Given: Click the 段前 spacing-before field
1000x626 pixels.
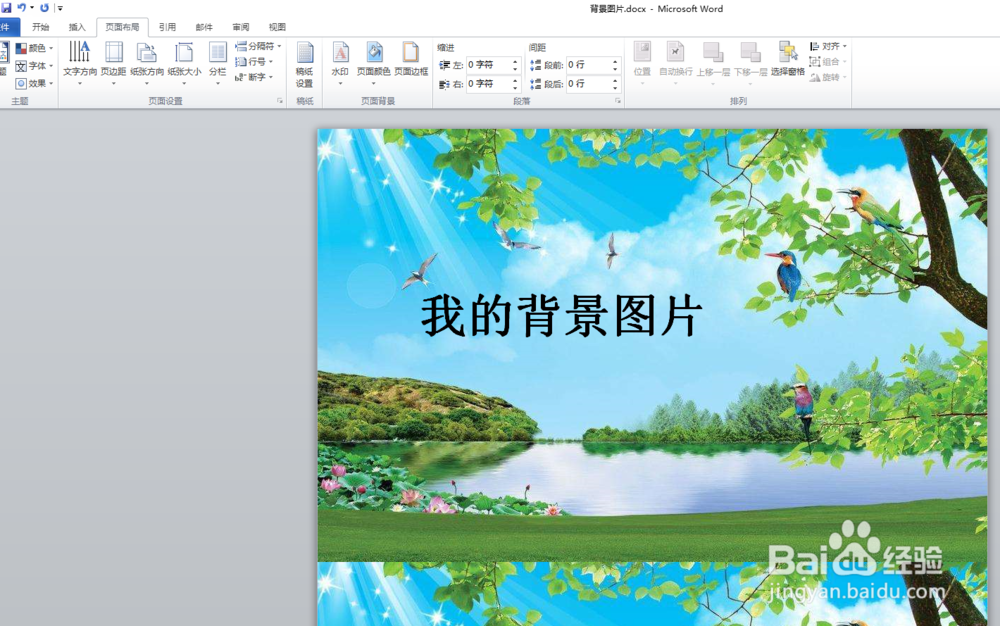Looking at the screenshot, I should click(x=588, y=65).
